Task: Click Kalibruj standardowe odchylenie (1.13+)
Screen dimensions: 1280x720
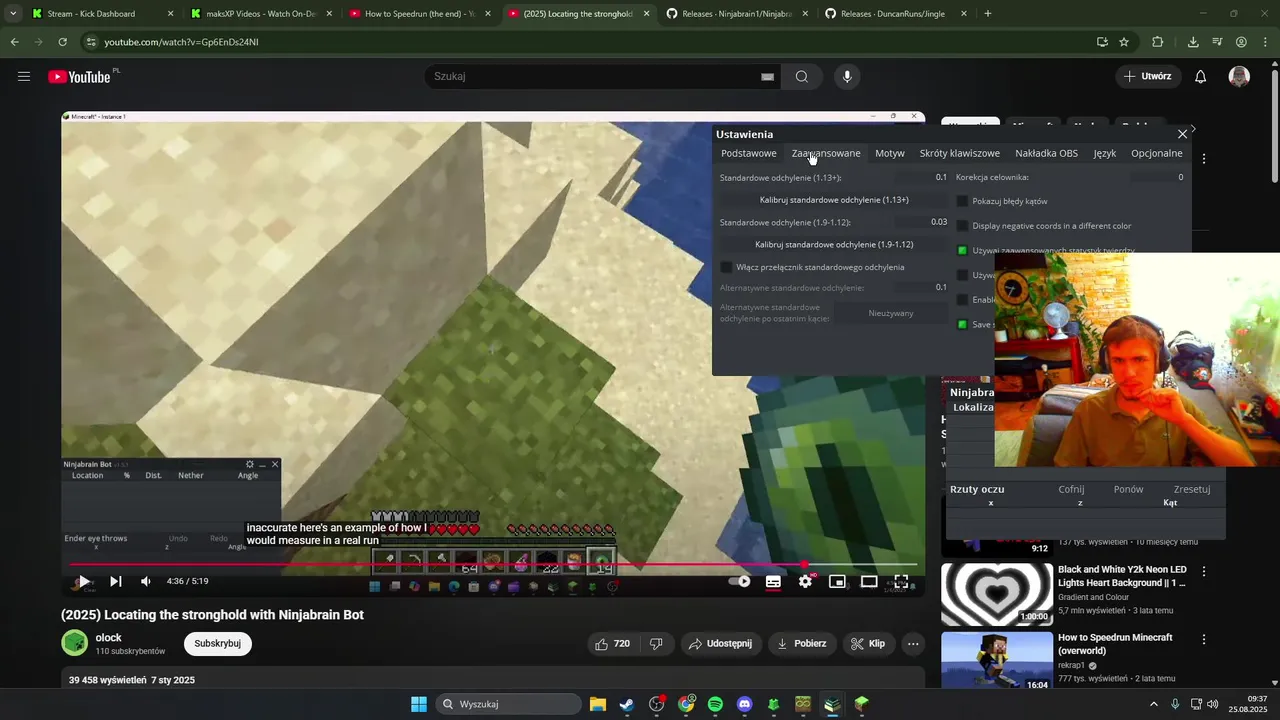Action: [x=834, y=200]
